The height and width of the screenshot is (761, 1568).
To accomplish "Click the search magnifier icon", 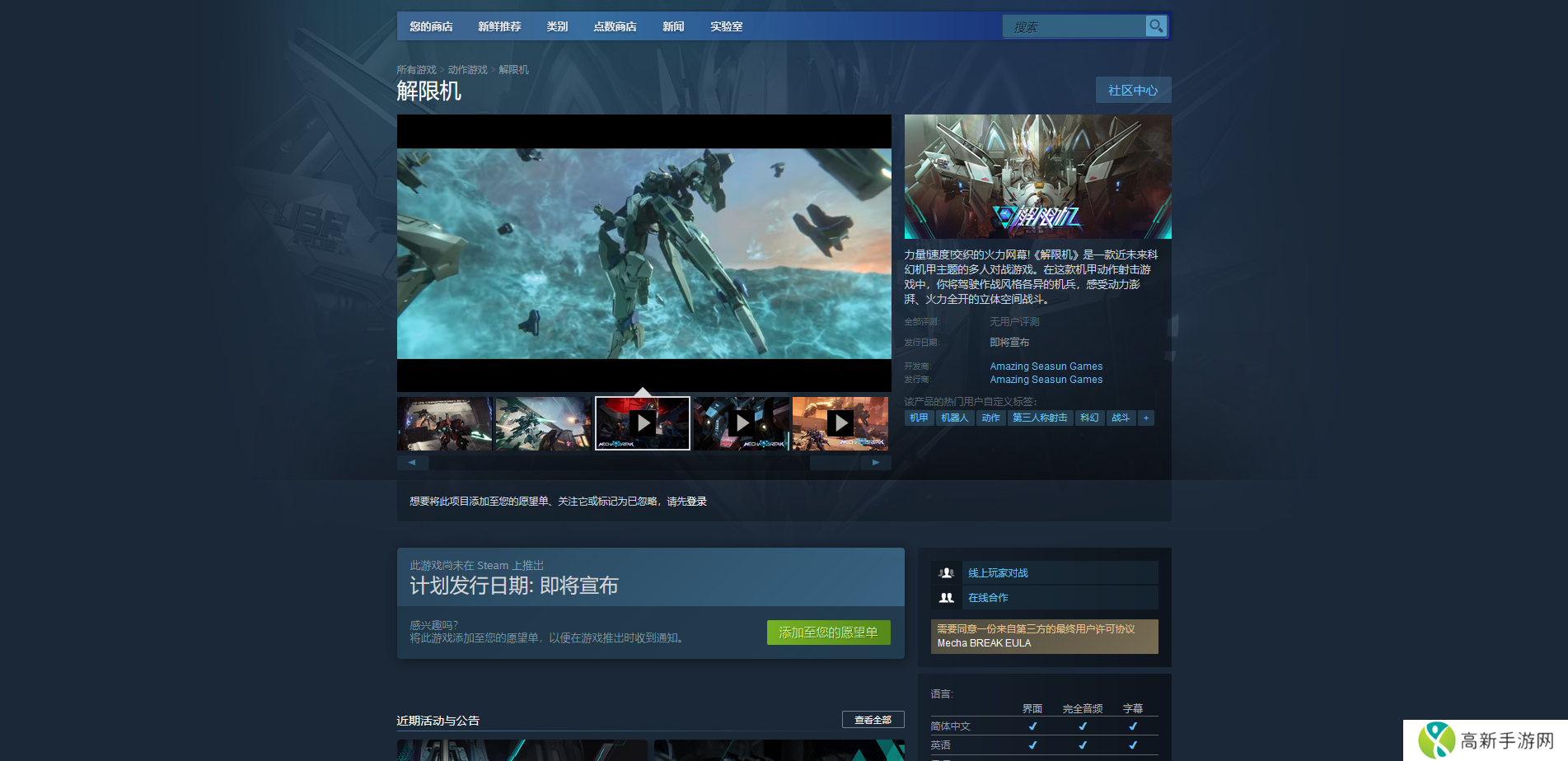I will [1156, 26].
